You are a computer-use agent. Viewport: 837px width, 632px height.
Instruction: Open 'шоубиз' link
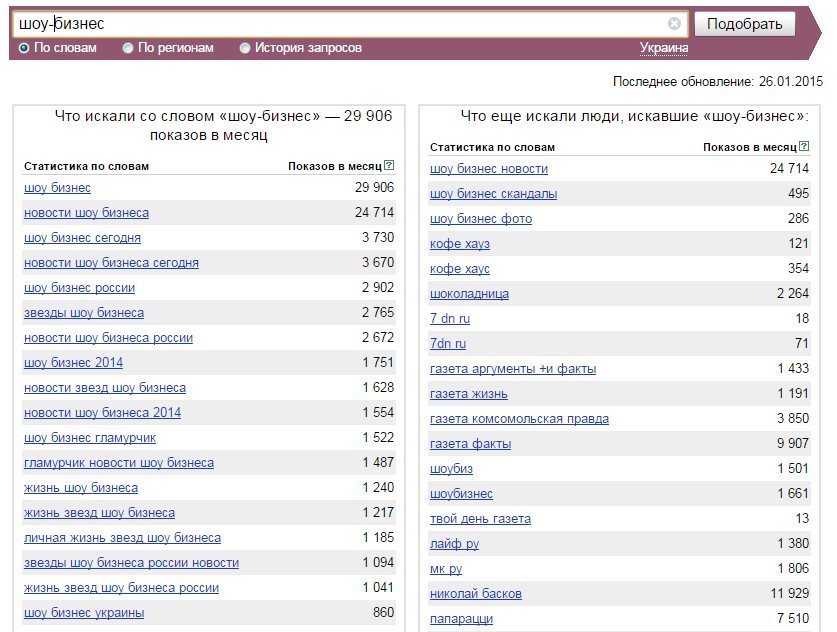pos(451,469)
